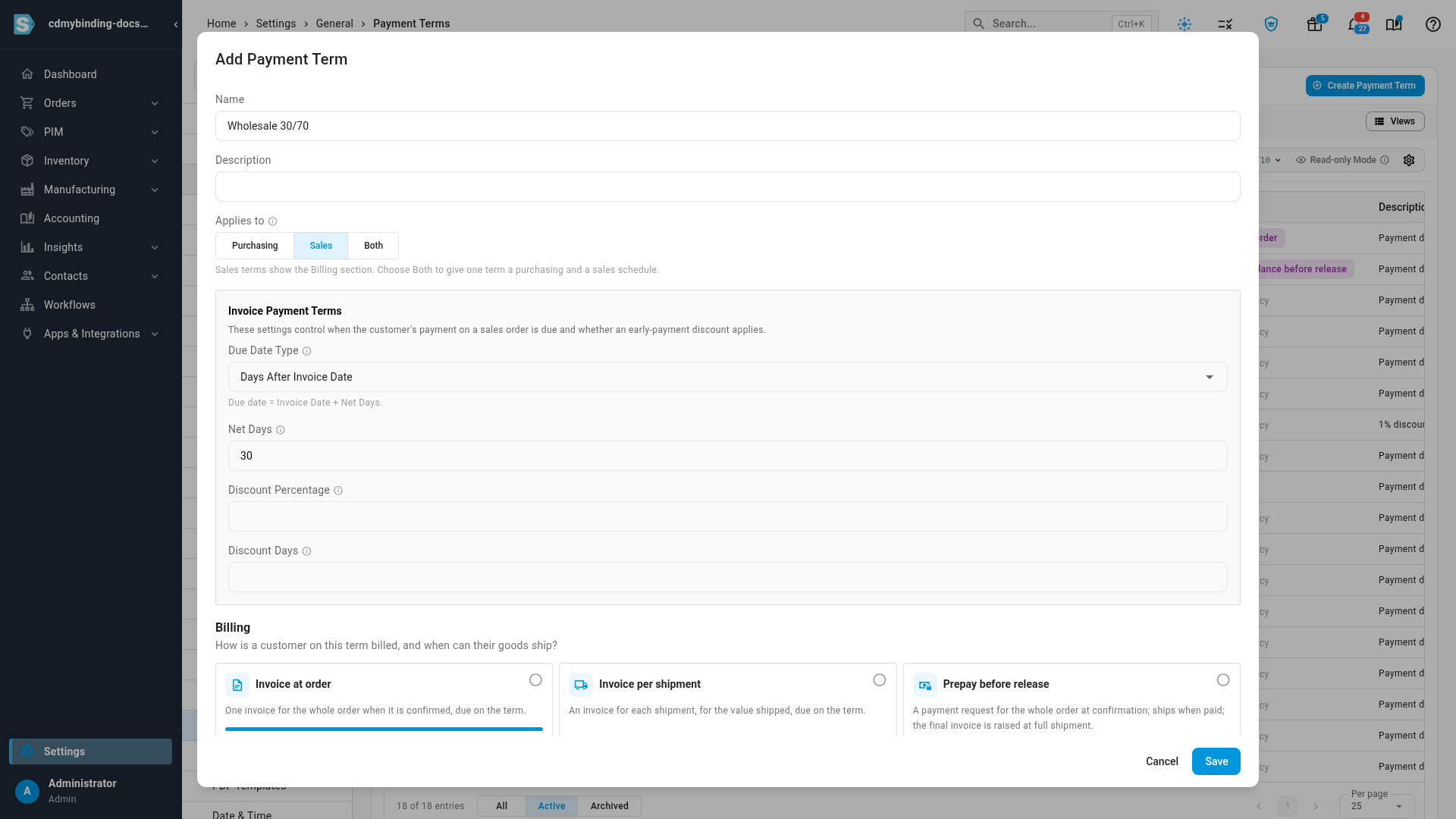
Task: Click the Manufacturing factory icon
Action: pyautogui.click(x=27, y=190)
